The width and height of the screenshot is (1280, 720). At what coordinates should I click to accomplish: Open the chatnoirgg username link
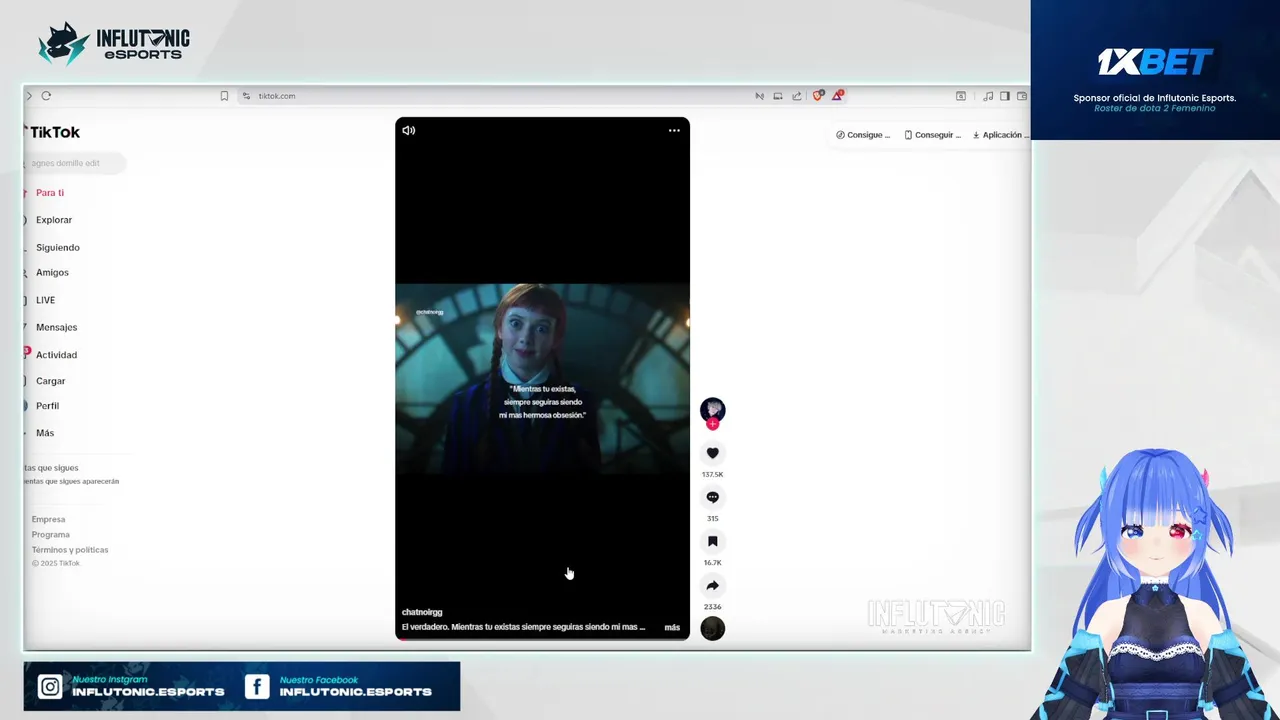tap(422, 612)
